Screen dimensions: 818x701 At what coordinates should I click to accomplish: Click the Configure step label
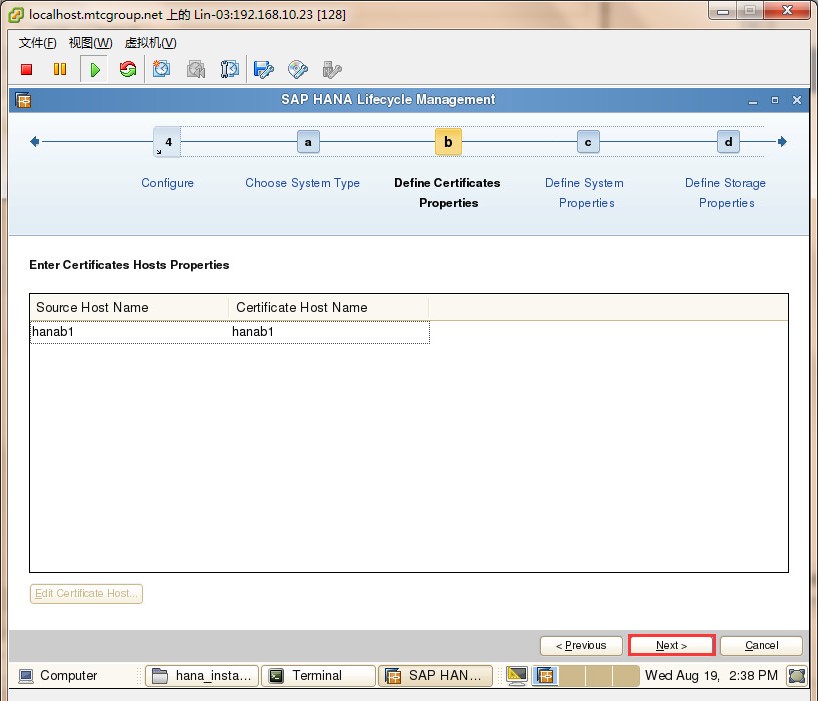(167, 183)
